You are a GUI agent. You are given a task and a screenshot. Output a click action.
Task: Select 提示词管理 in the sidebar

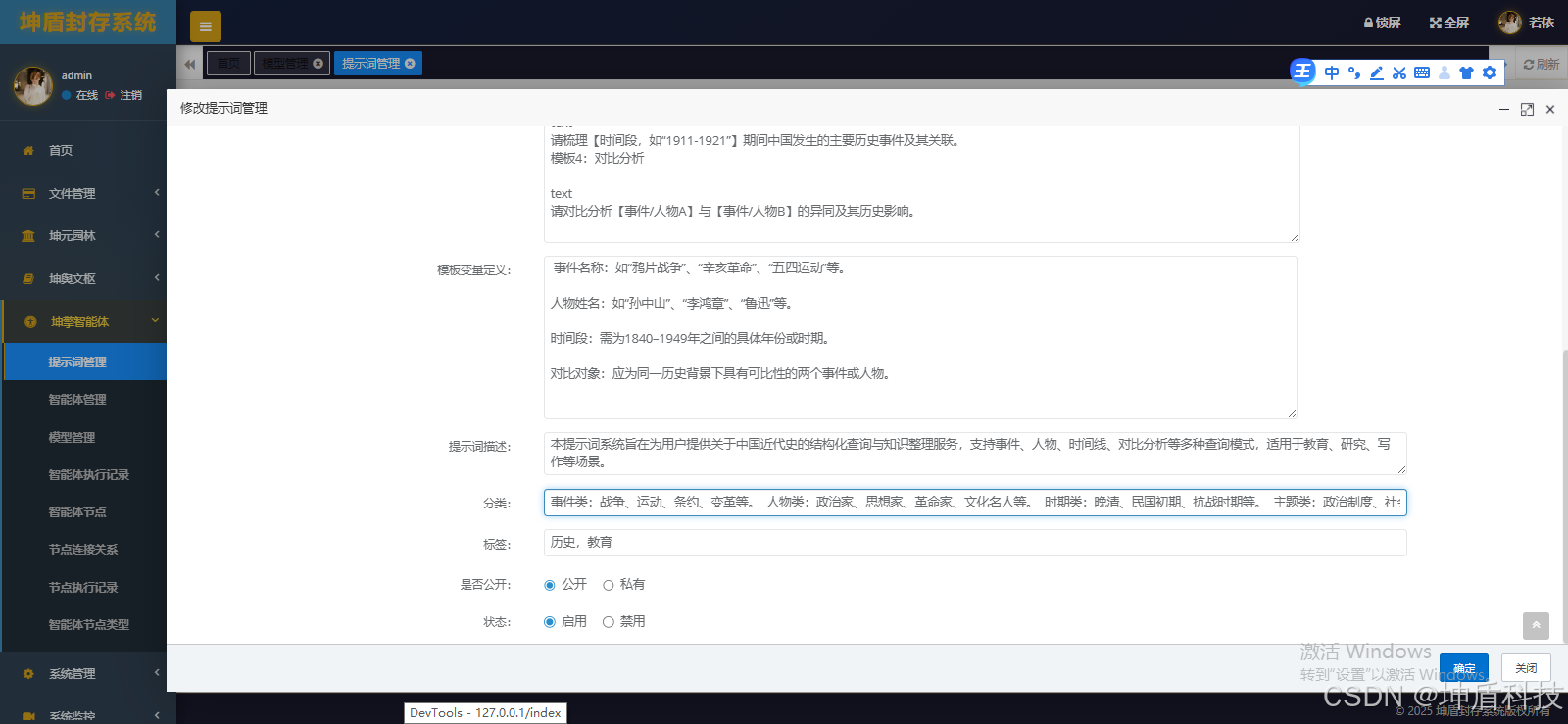(85, 362)
